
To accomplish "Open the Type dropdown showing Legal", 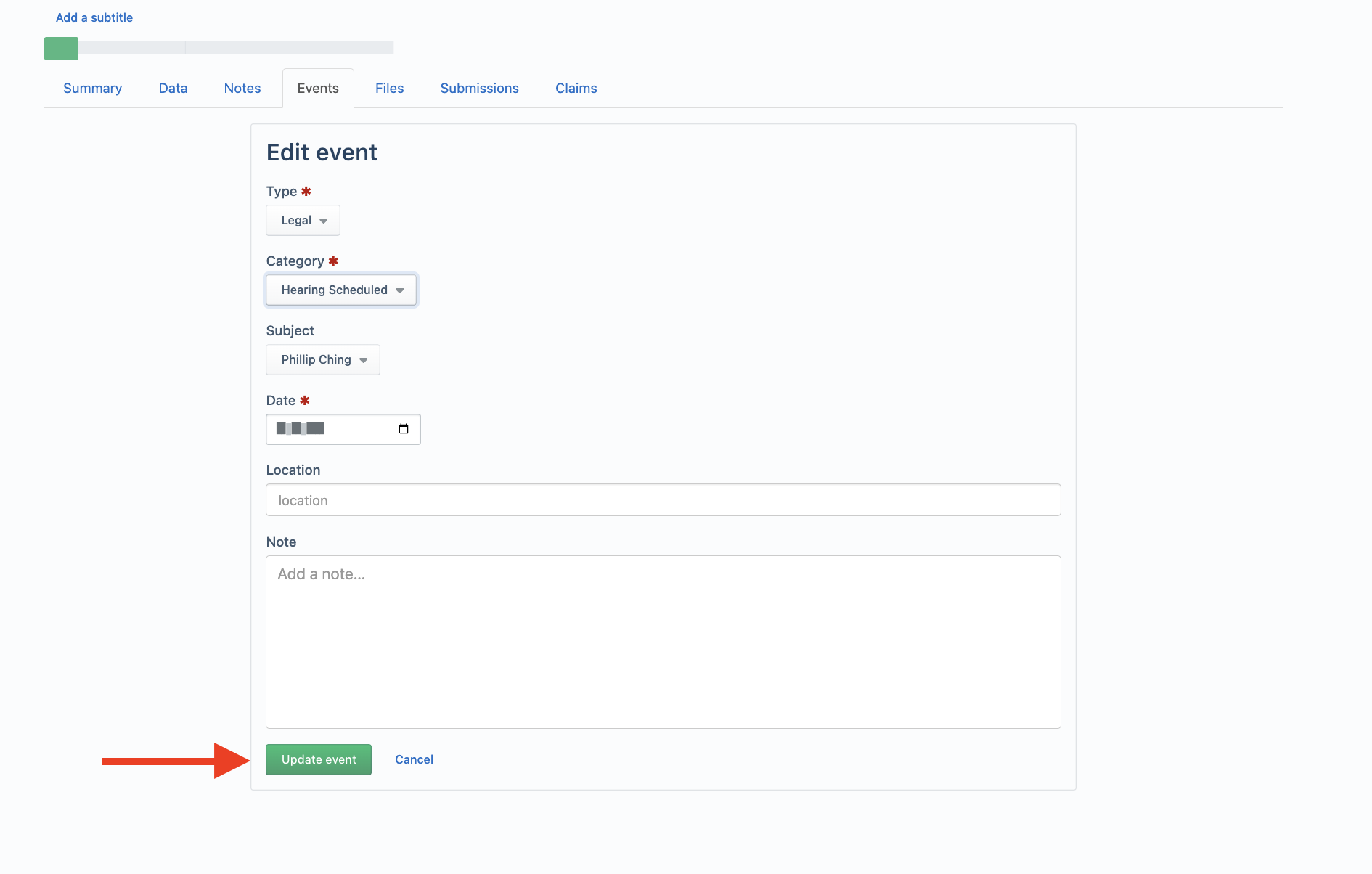I will coord(303,221).
